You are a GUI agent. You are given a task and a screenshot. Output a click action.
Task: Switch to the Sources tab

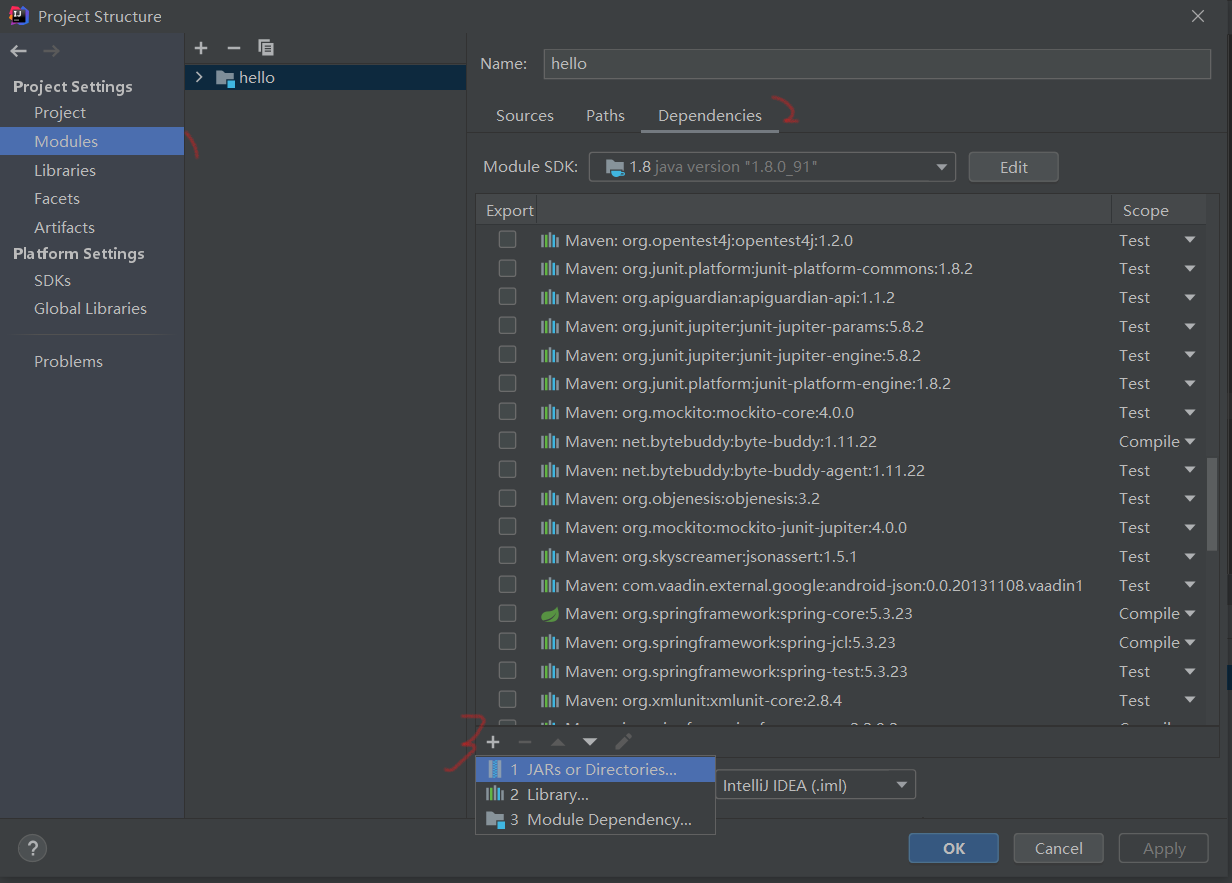coord(525,116)
